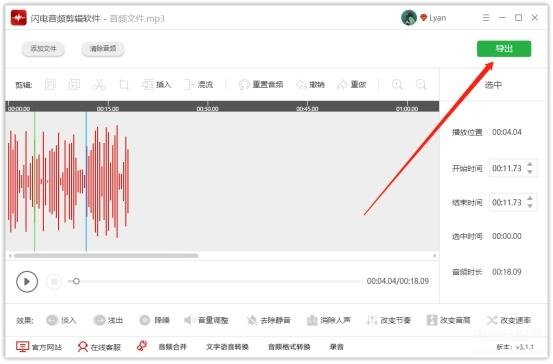
Task: Decrease the 结束时间 end time stepper
Action: [530, 206]
